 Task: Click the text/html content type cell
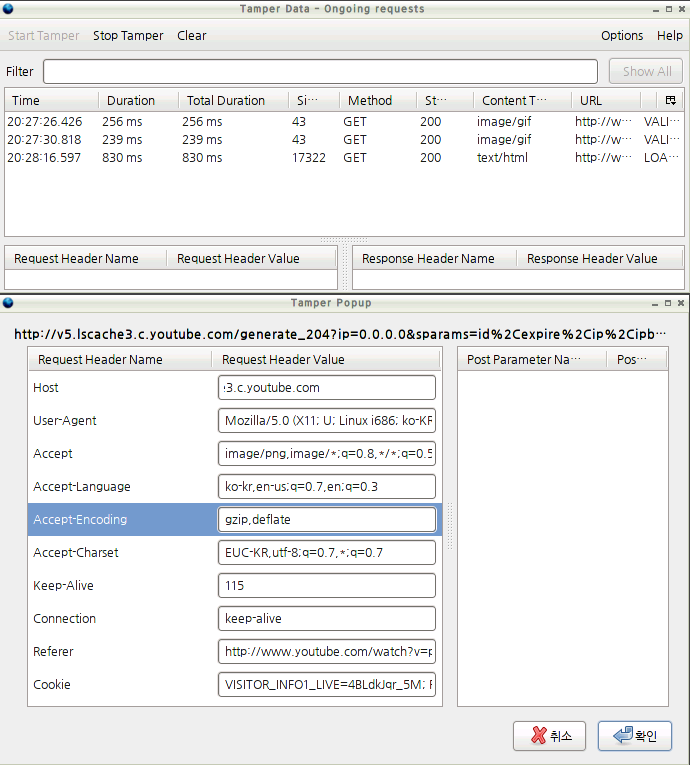(502, 158)
